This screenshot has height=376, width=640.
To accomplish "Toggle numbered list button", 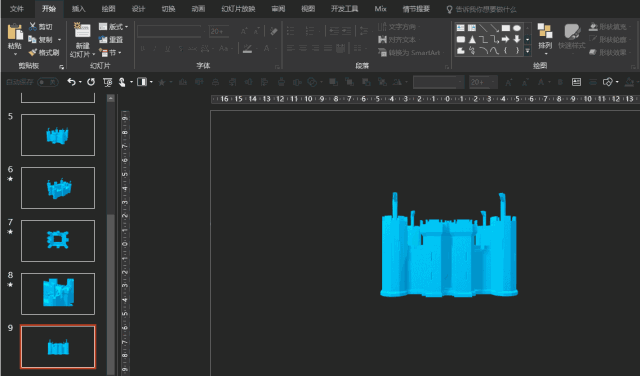I will [310, 31].
